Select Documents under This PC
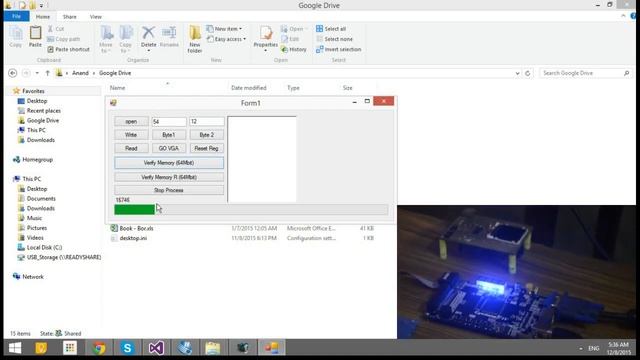The width and height of the screenshot is (640, 360). [41, 199]
